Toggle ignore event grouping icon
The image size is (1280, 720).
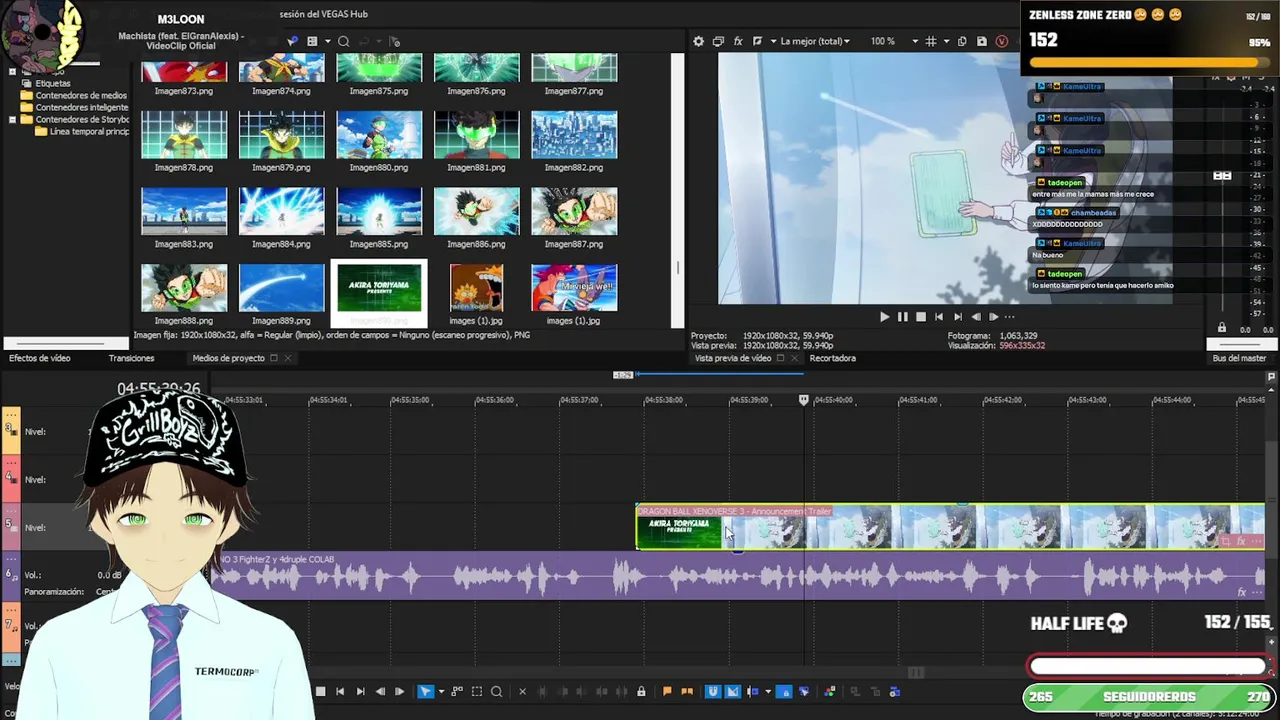pos(804,691)
